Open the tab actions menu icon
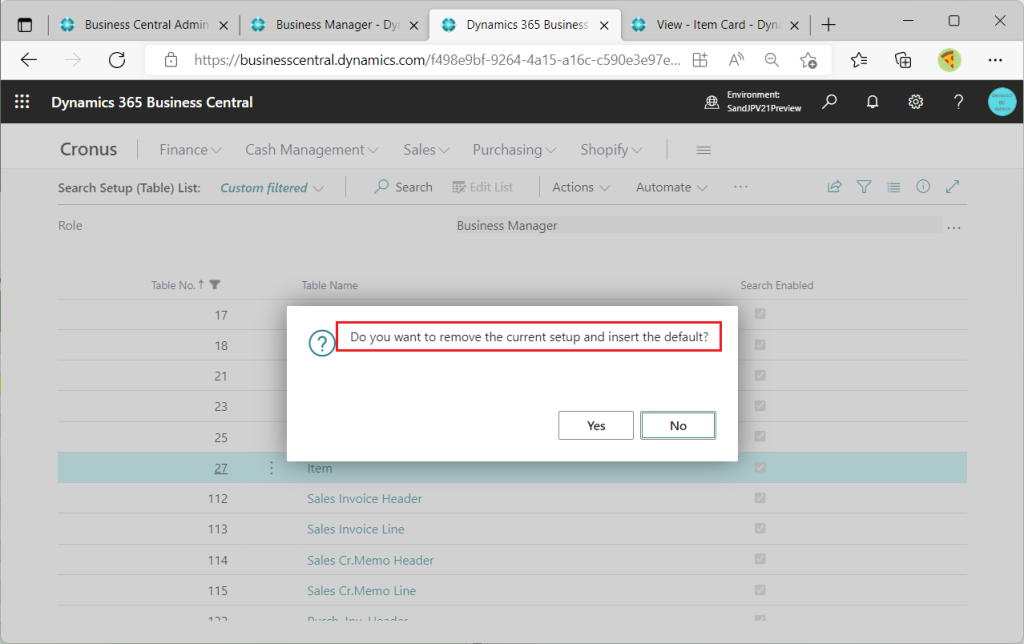 point(25,25)
